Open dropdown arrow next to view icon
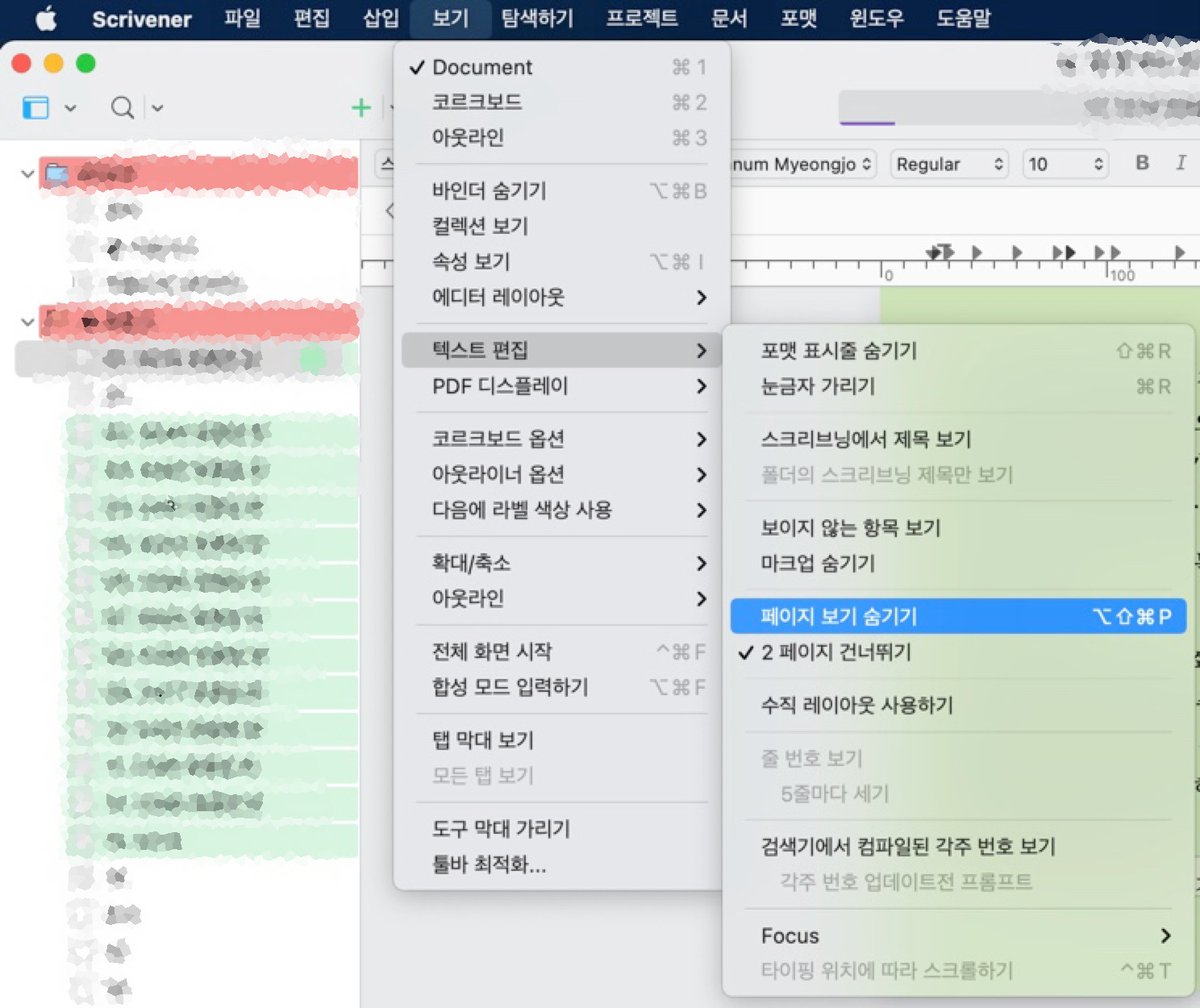The height and width of the screenshot is (1008, 1200). tap(71, 108)
